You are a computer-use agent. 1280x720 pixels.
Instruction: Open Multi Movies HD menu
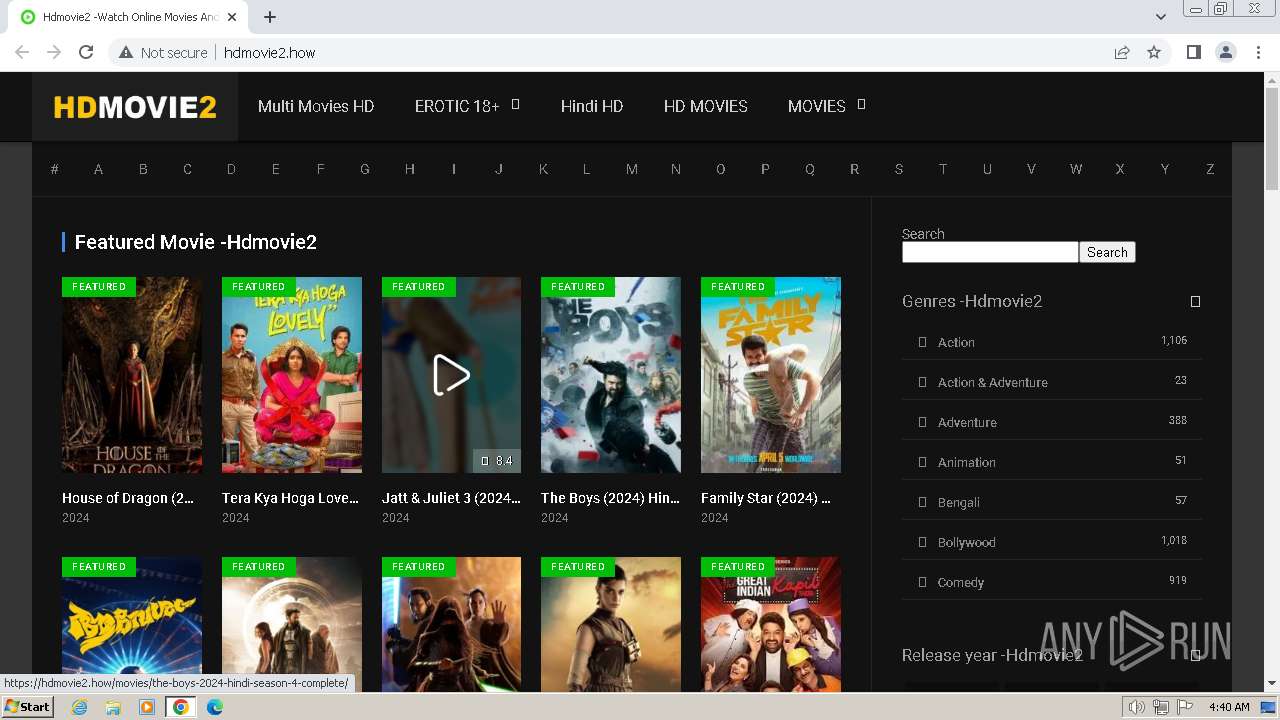316,106
